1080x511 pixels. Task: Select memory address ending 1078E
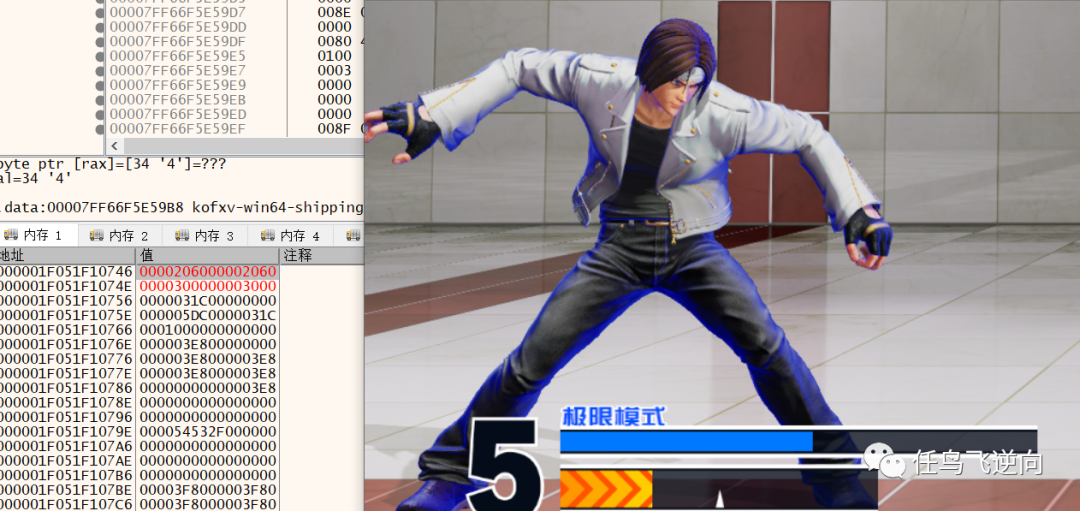(67, 402)
